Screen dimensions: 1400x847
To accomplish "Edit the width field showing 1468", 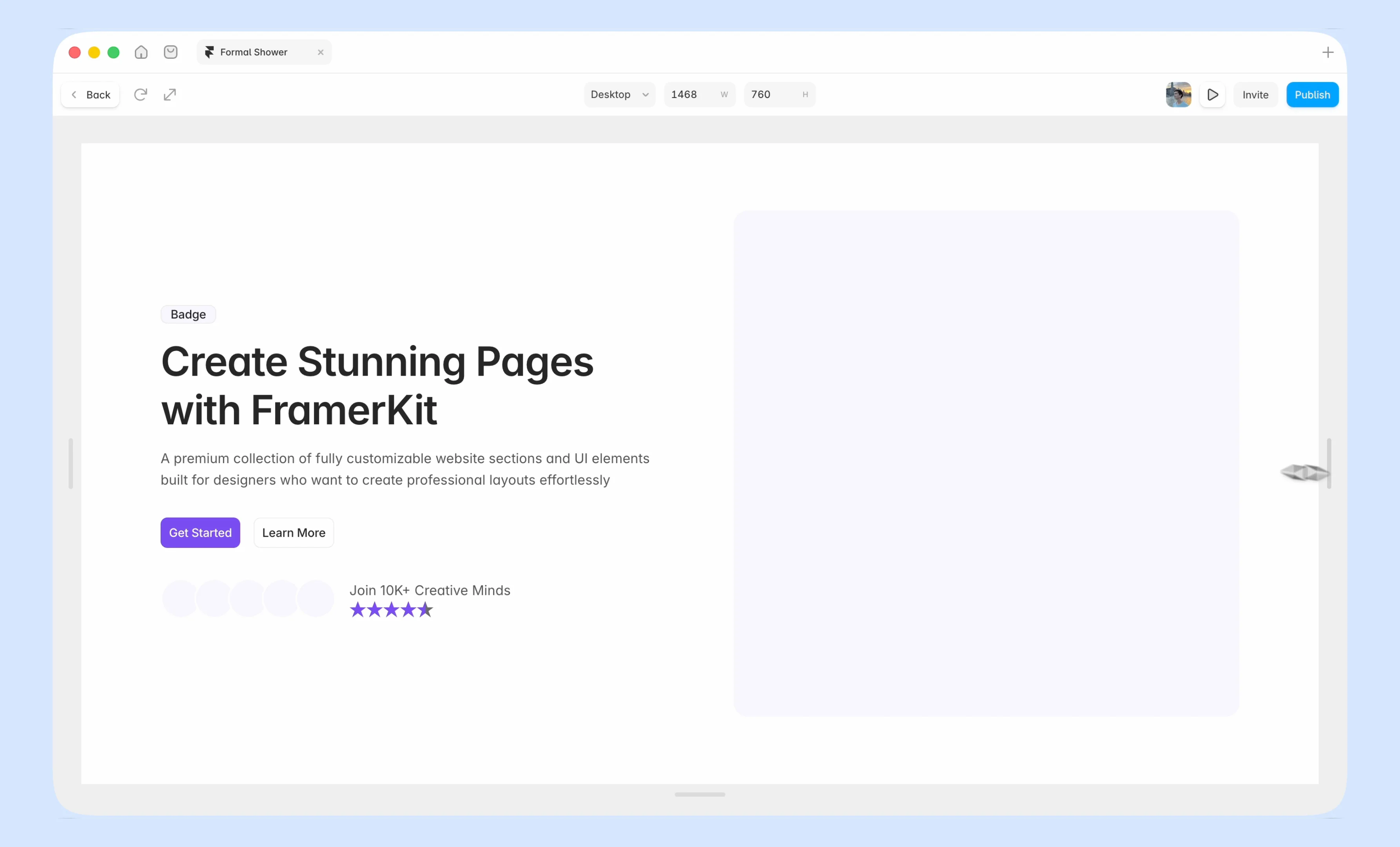I will (x=700, y=95).
